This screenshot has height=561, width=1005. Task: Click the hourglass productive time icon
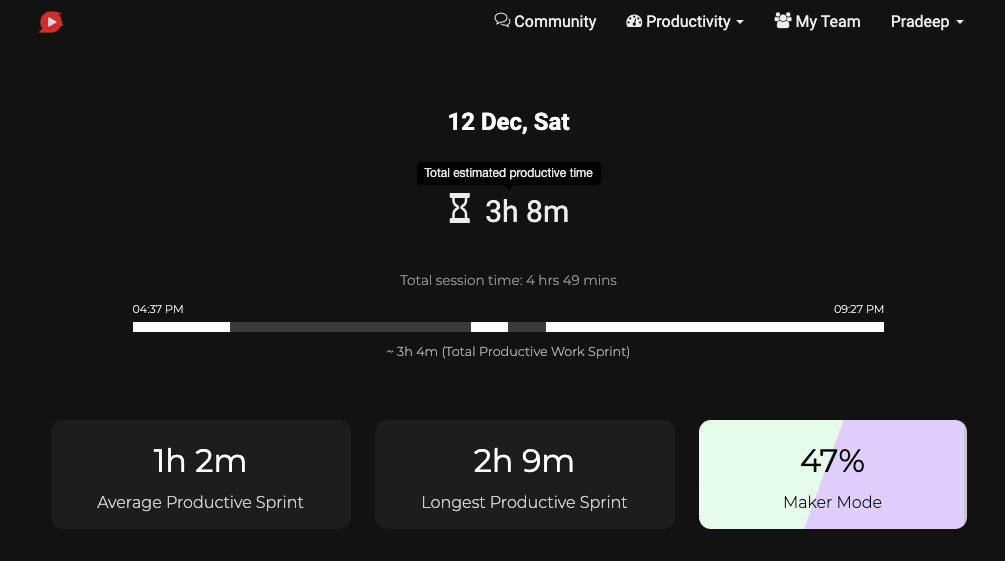pos(460,208)
